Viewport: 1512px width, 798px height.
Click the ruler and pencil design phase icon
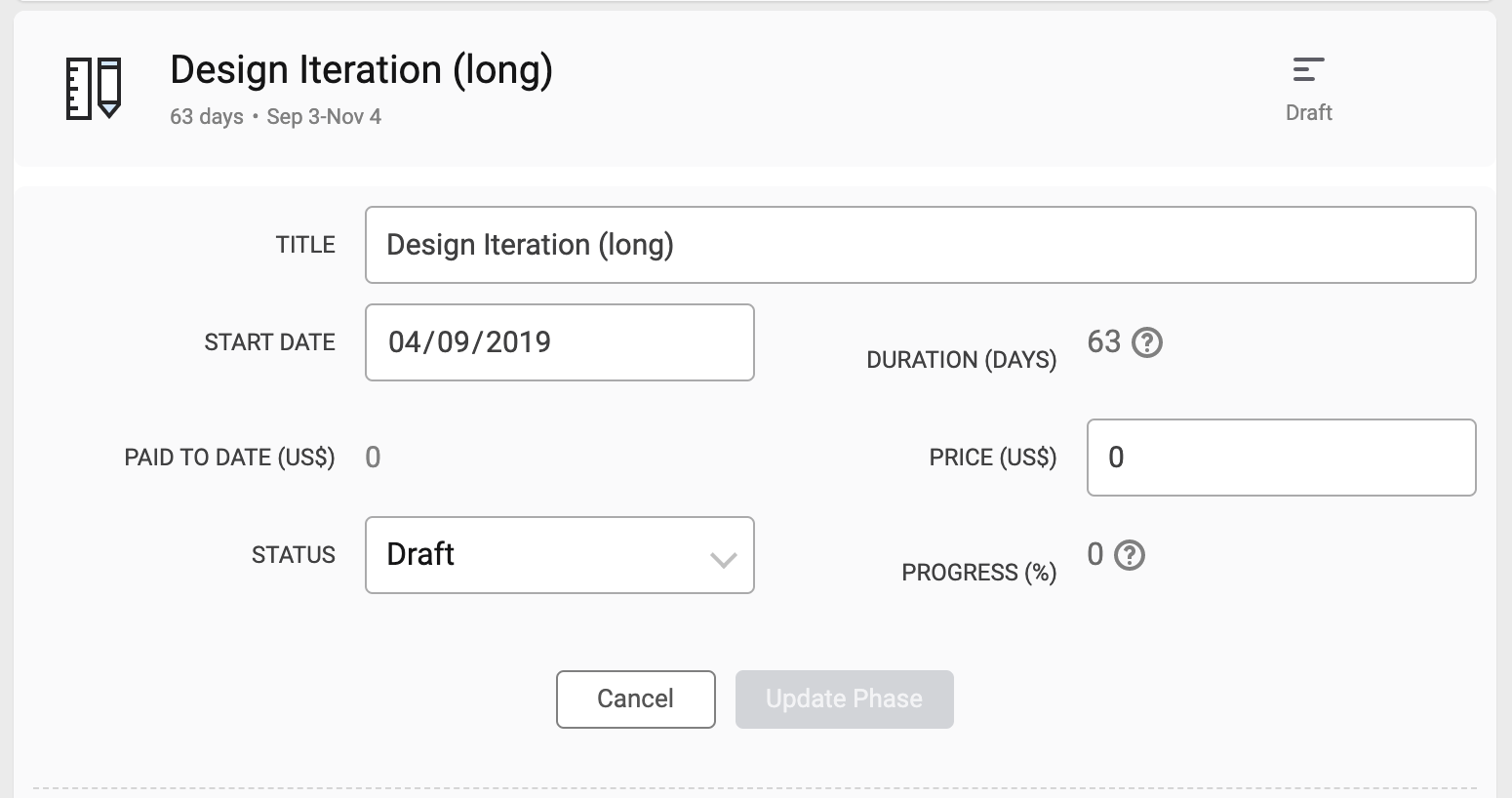tap(94, 89)
